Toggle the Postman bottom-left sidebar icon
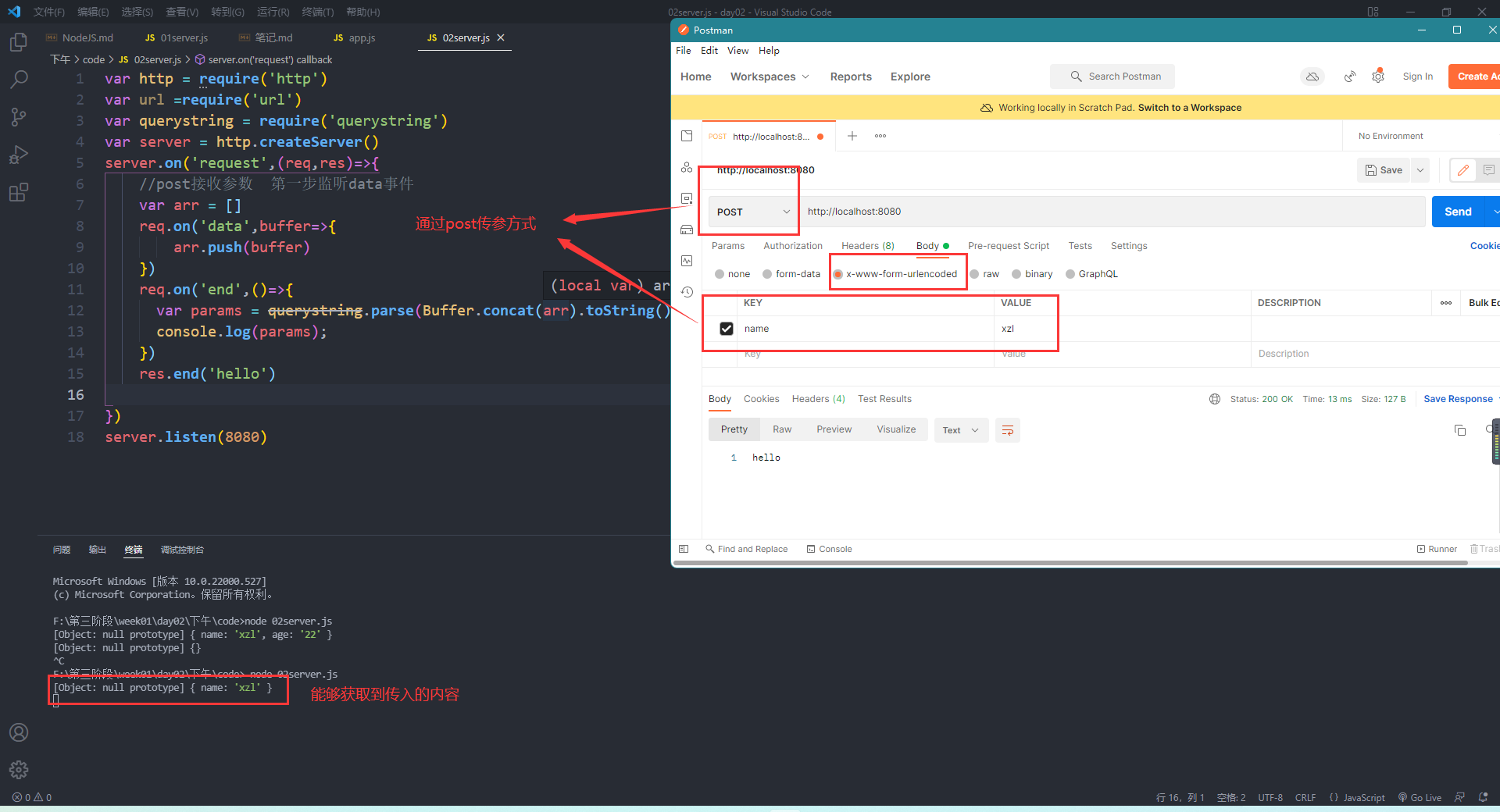Viewport: 1500px width, 812px height. [x=684, y=549]
